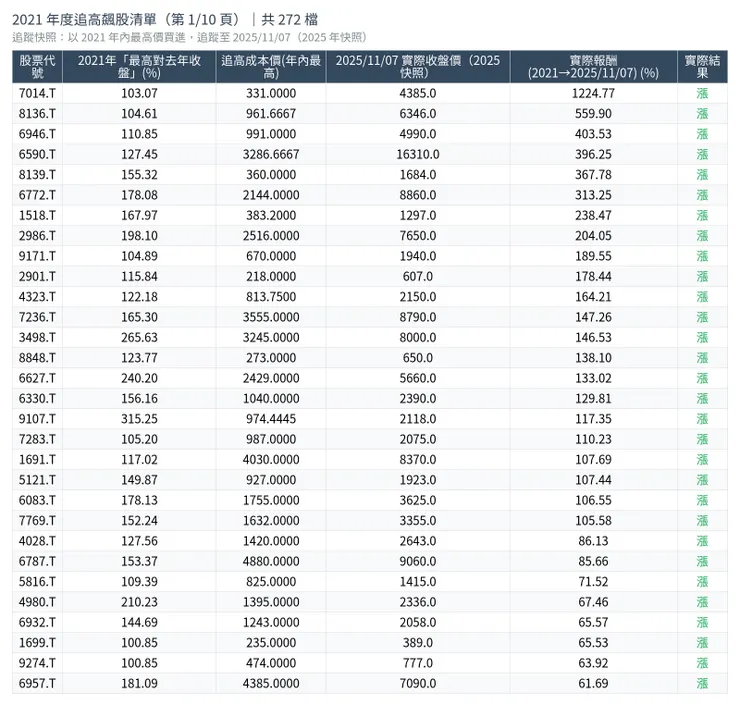
Task: Click the cost price 813.7500
Action: tap(271, 297)
